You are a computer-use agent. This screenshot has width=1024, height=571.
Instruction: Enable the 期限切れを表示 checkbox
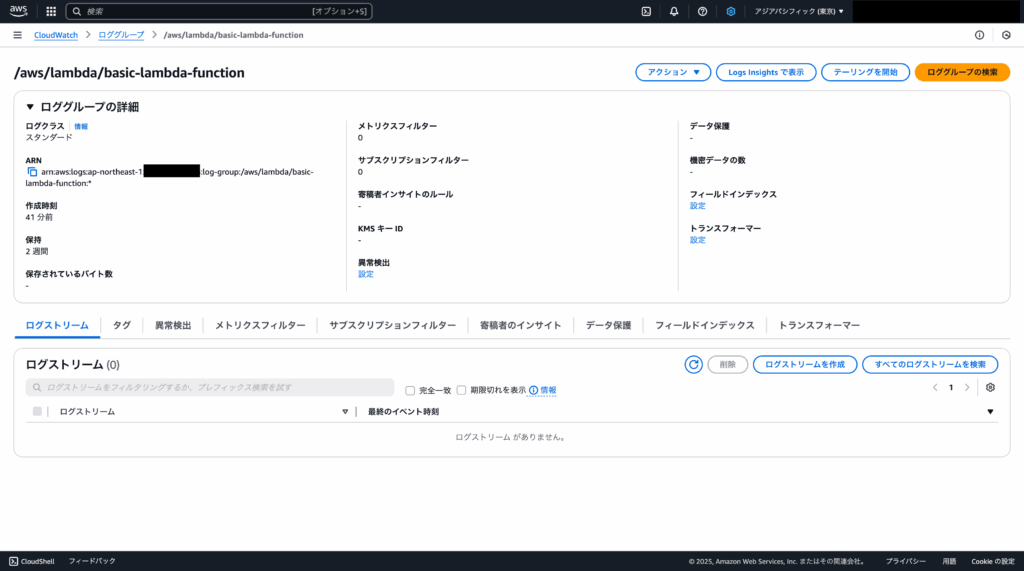coord(462,390)
